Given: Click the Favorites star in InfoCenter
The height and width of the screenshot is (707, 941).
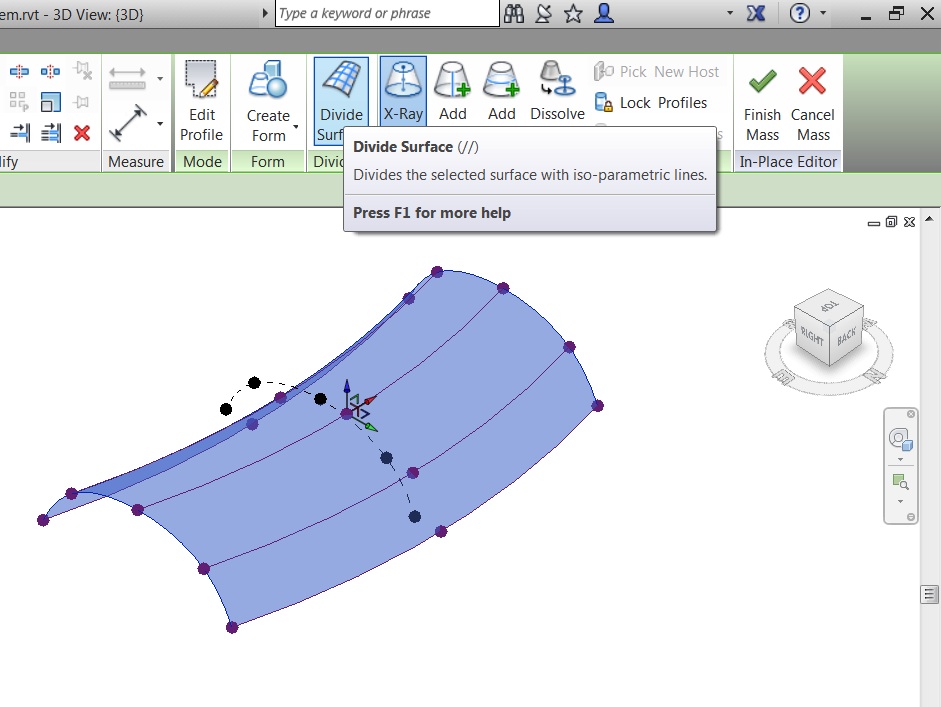Looking at the screenshot, I should click(x=572, y=14).
